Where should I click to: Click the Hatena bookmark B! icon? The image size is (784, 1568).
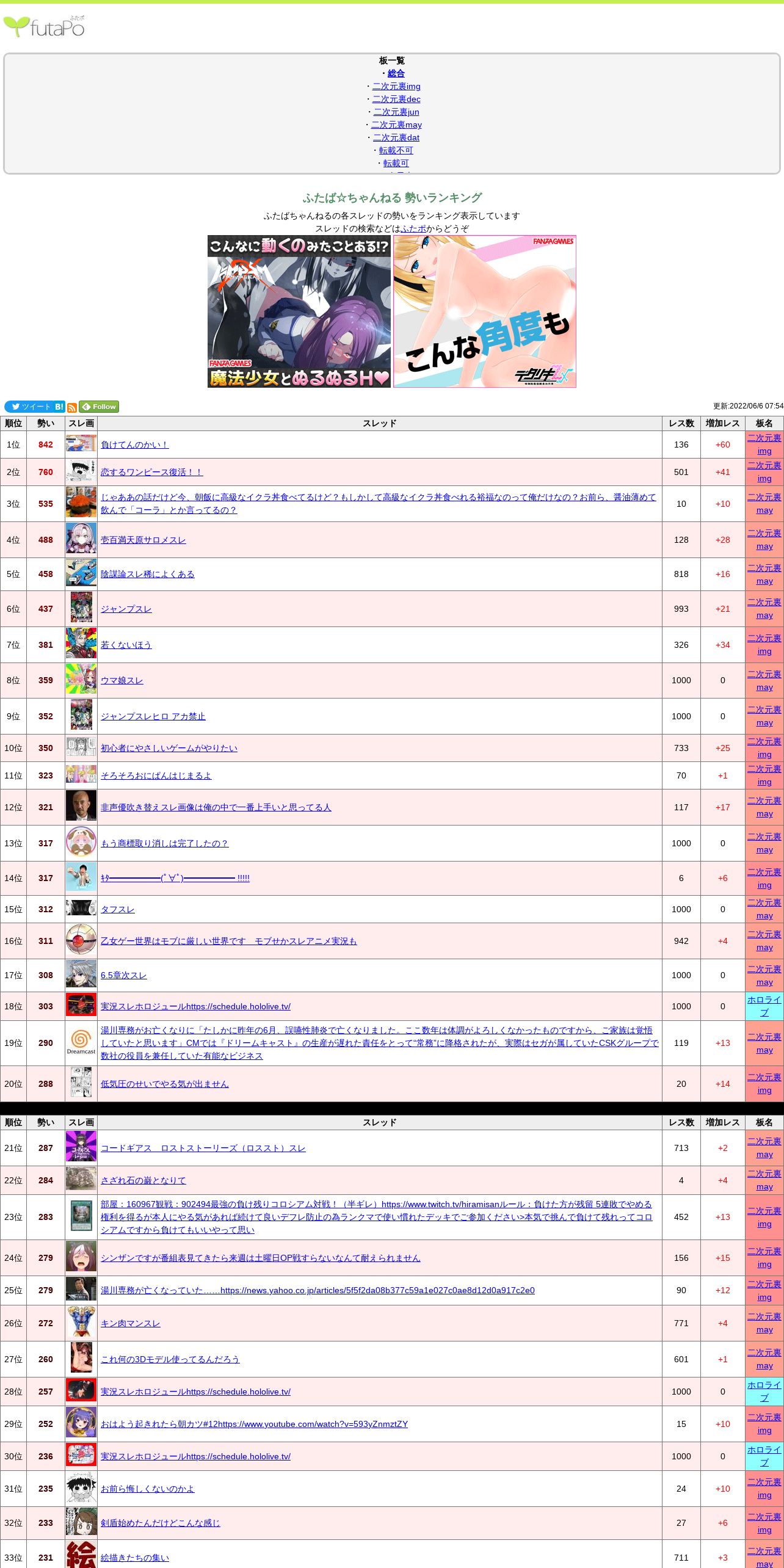pos(59,407)
